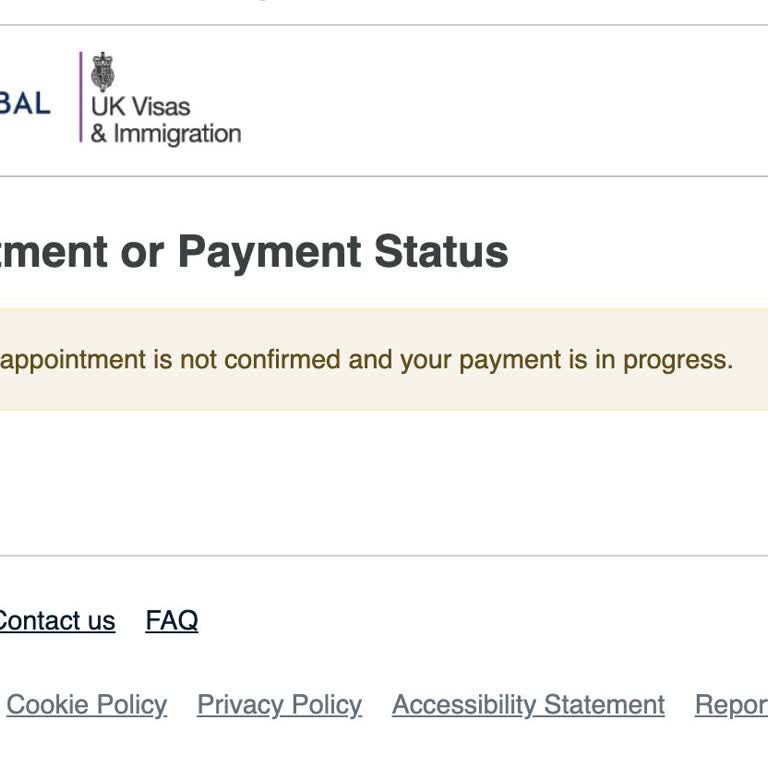Click the 'UK Visas' text line
Screen dimensions: 768x768
tap(140, 106)
